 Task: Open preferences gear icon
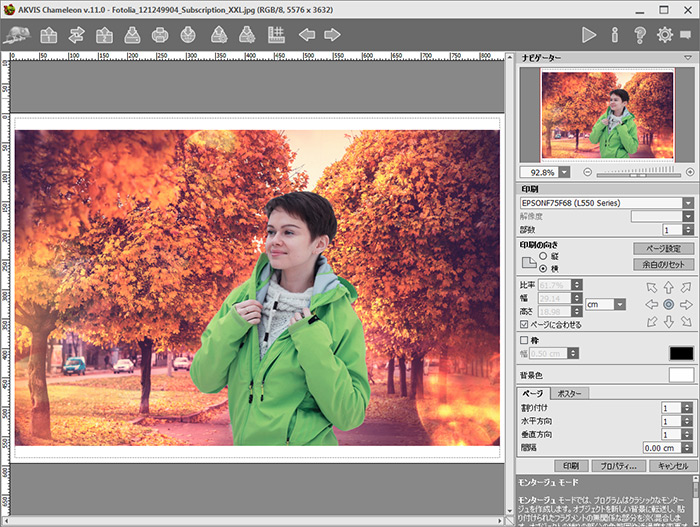click(665, 35)
